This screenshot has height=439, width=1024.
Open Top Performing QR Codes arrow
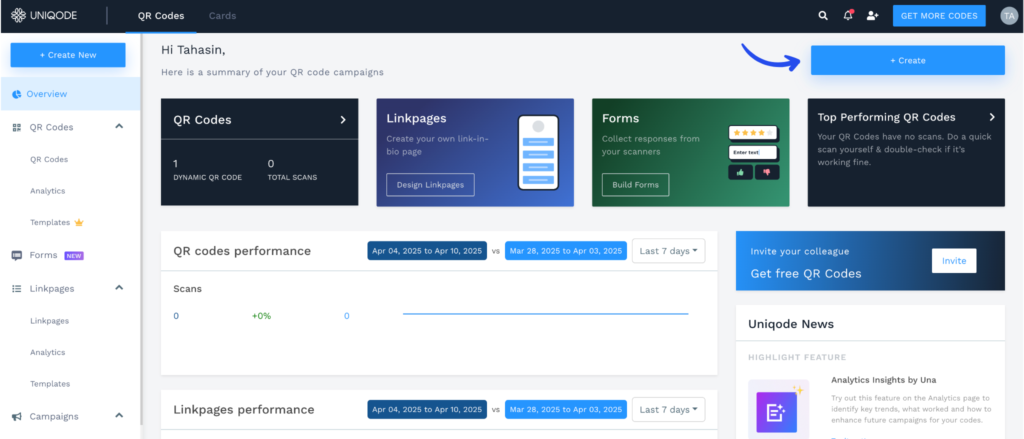point(992,117)
